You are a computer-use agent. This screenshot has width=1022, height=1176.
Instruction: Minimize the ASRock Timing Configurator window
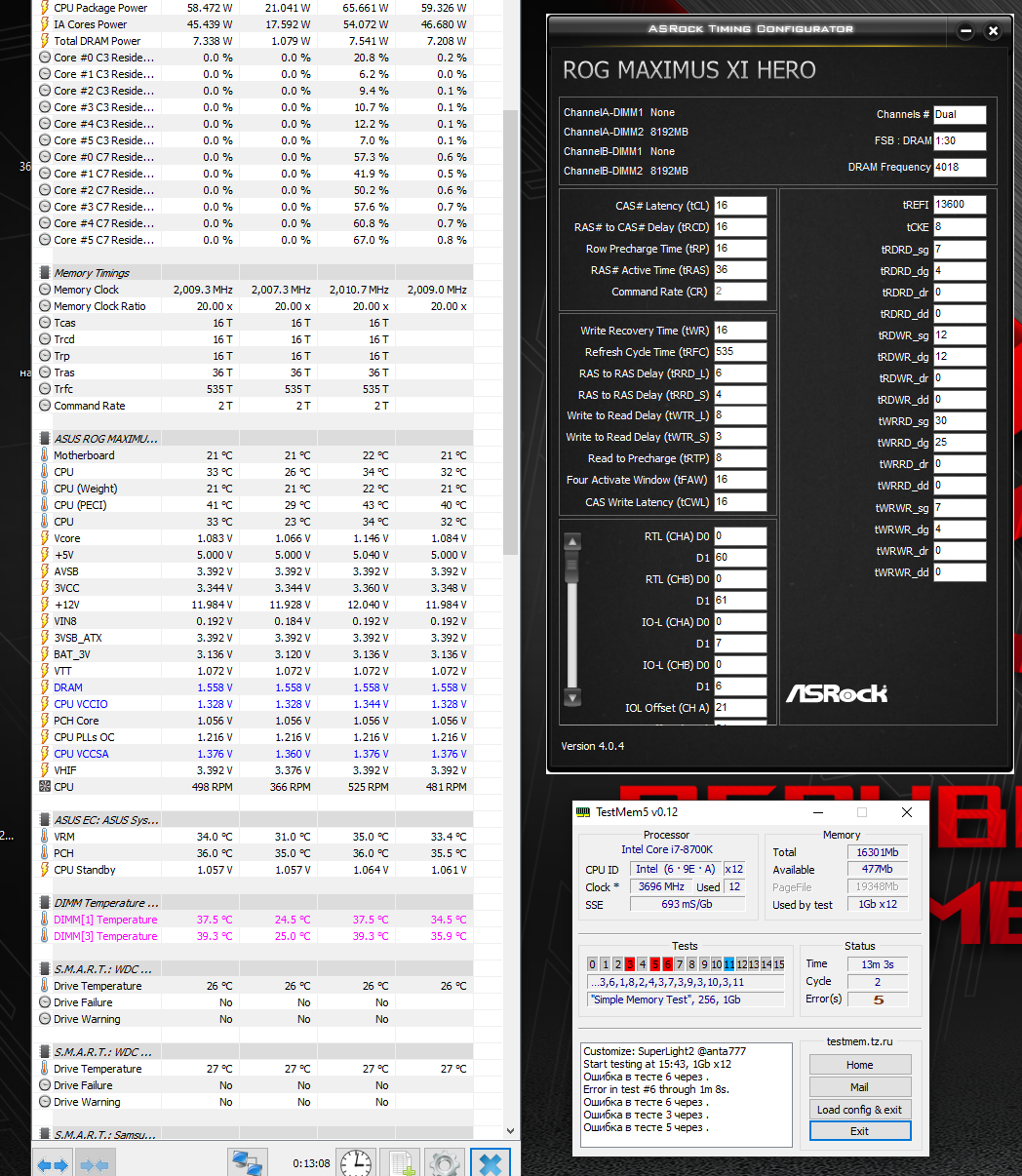coord(965,31)
